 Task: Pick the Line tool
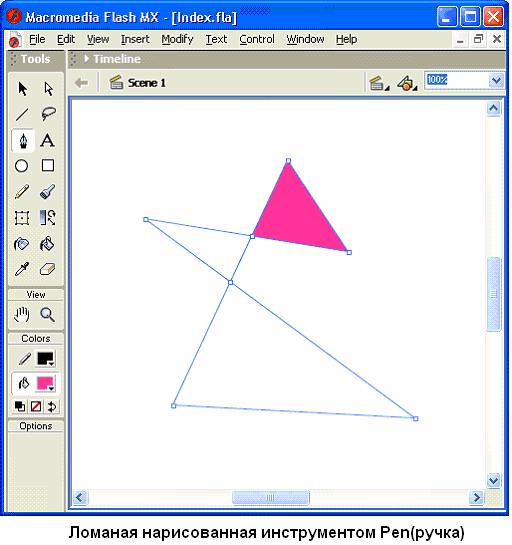pos(22,114)
